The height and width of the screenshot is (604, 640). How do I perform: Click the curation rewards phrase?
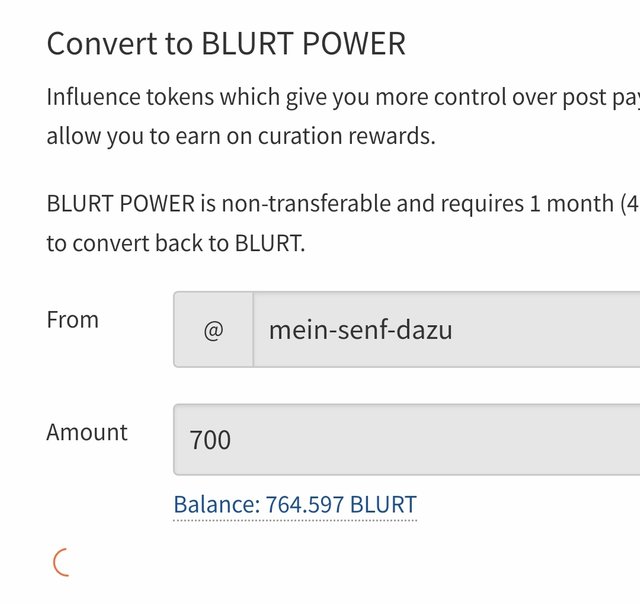(347, 136)
